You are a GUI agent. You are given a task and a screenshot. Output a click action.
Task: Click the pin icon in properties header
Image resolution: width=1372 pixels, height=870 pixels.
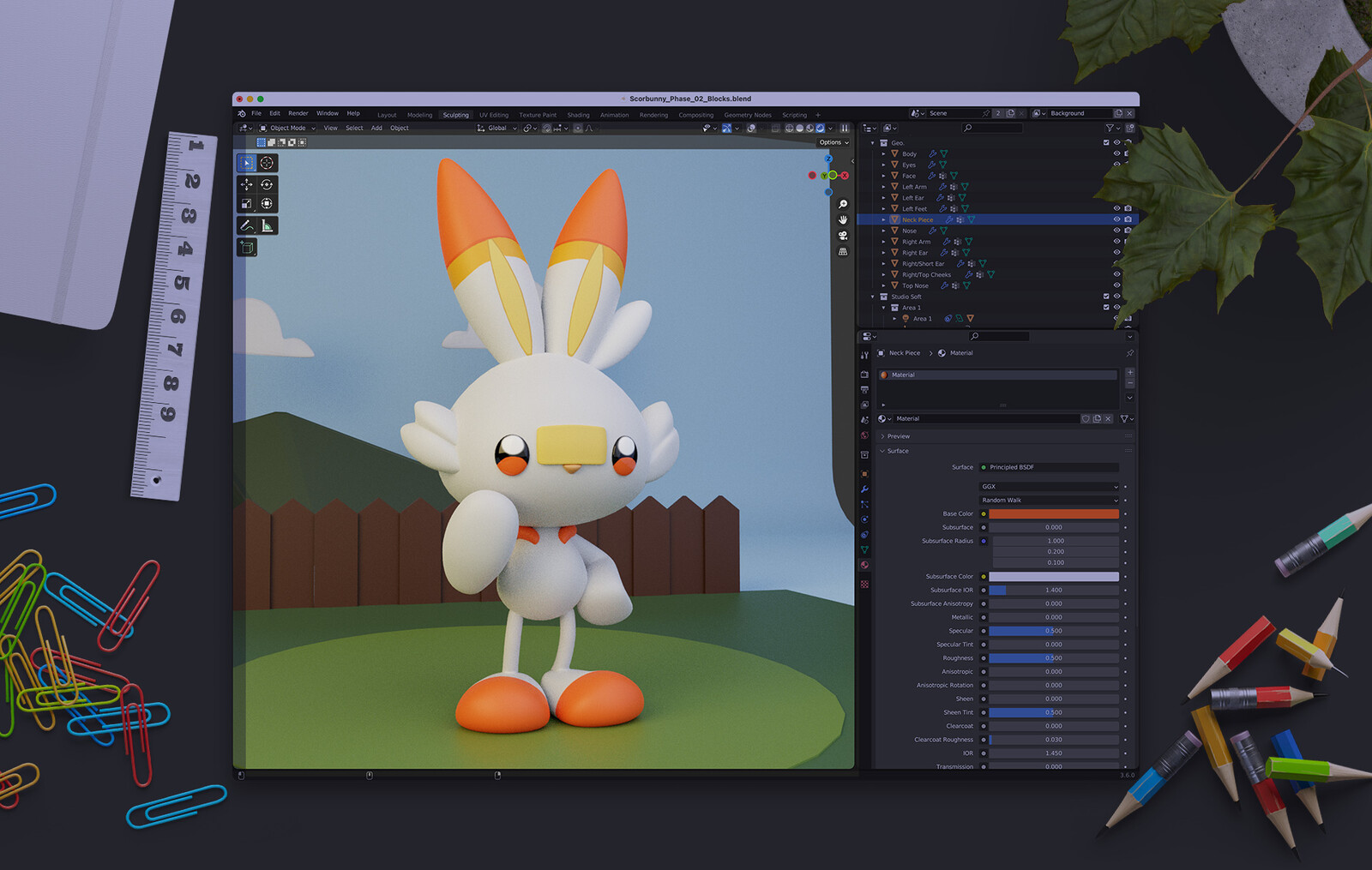[x=1129, y=353]
